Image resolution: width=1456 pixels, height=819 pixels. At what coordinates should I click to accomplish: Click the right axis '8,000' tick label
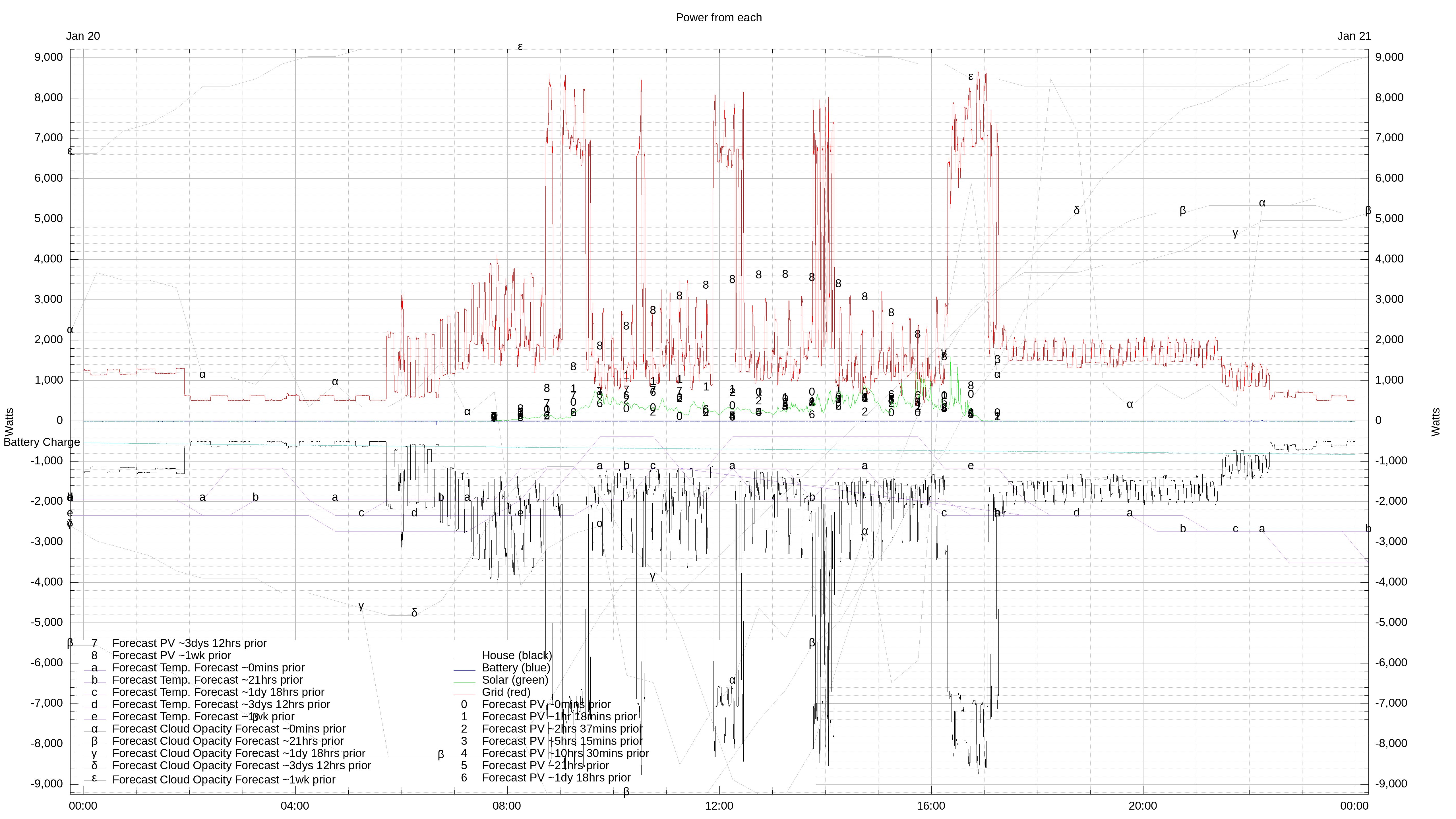click(x=1389, y=97)
